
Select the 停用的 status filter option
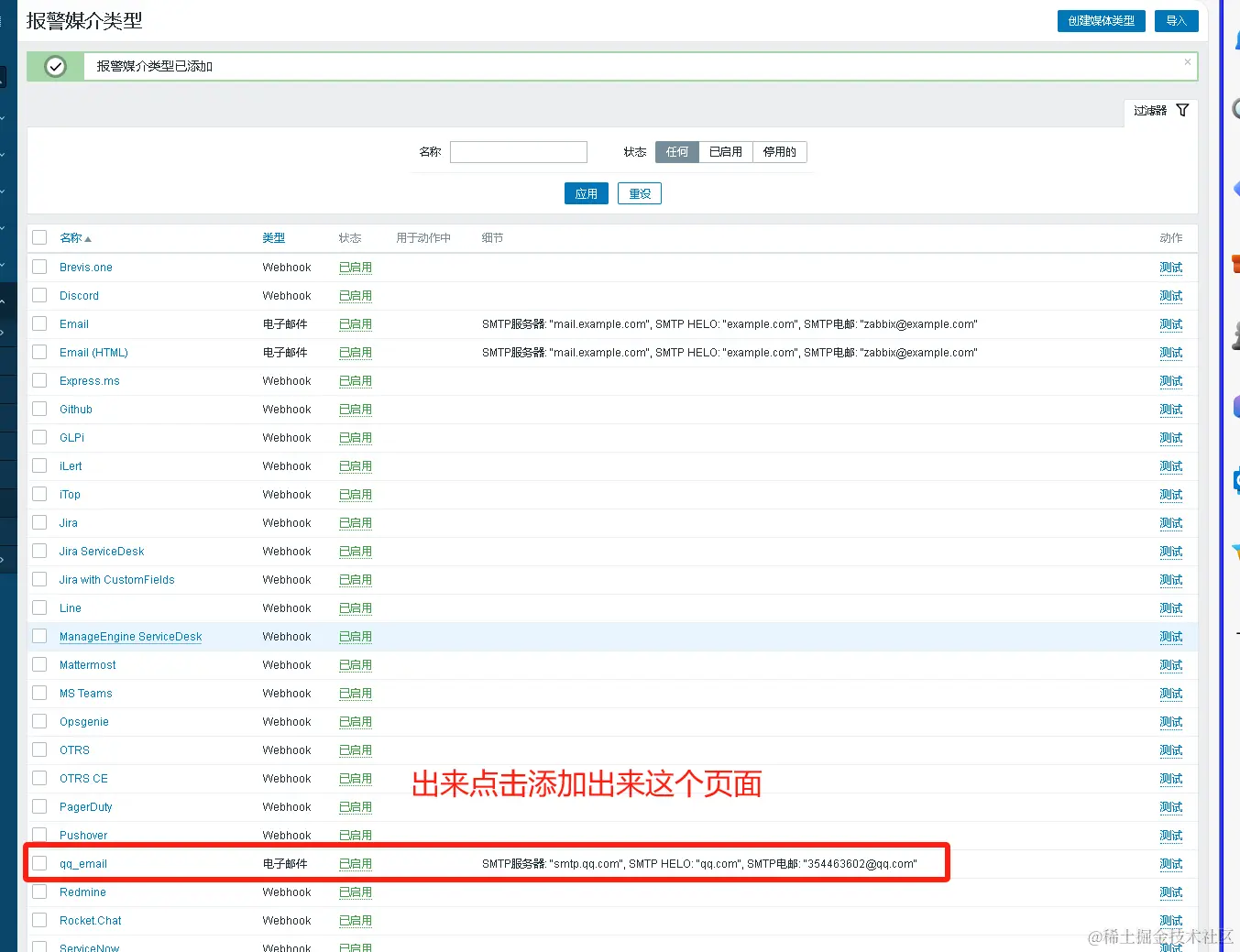pos(780,152)
